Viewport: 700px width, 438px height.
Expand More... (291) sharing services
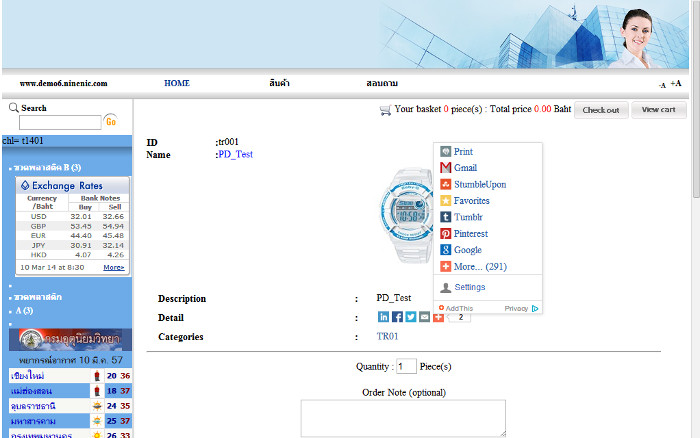[480, 267]
